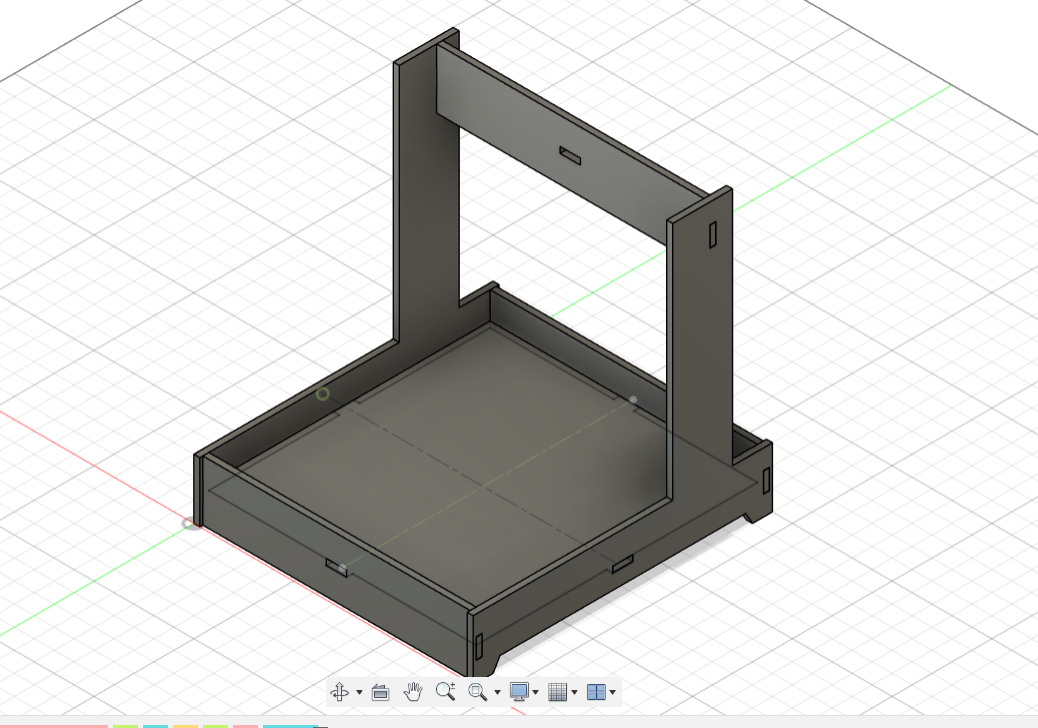Activate the Zoom Window tool
Viewport: 1038px width, 728px height.
pyautogui.click(x=477, y=692)
